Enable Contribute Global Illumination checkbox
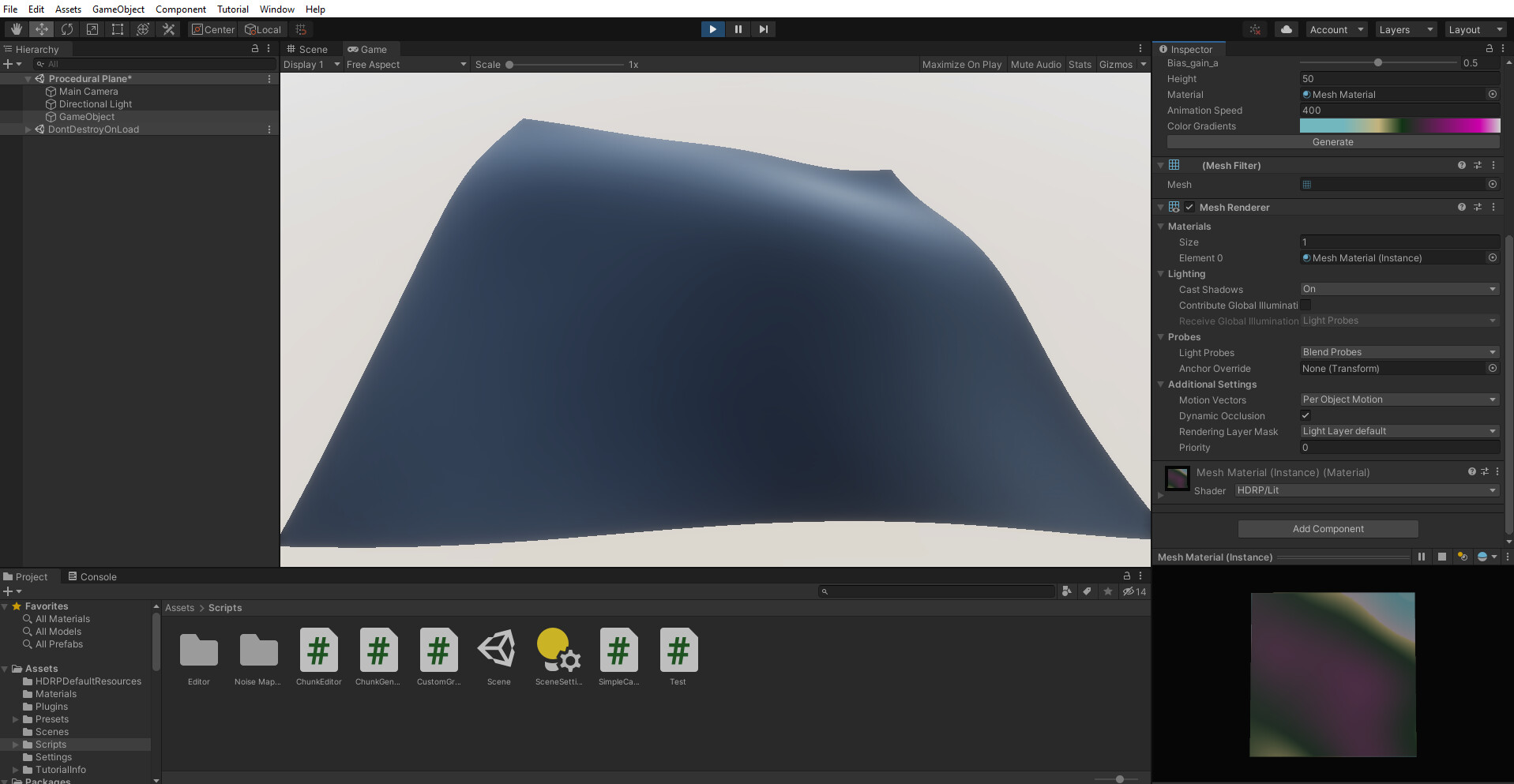Screen dimensions: 1514x784 point(1307,305)
